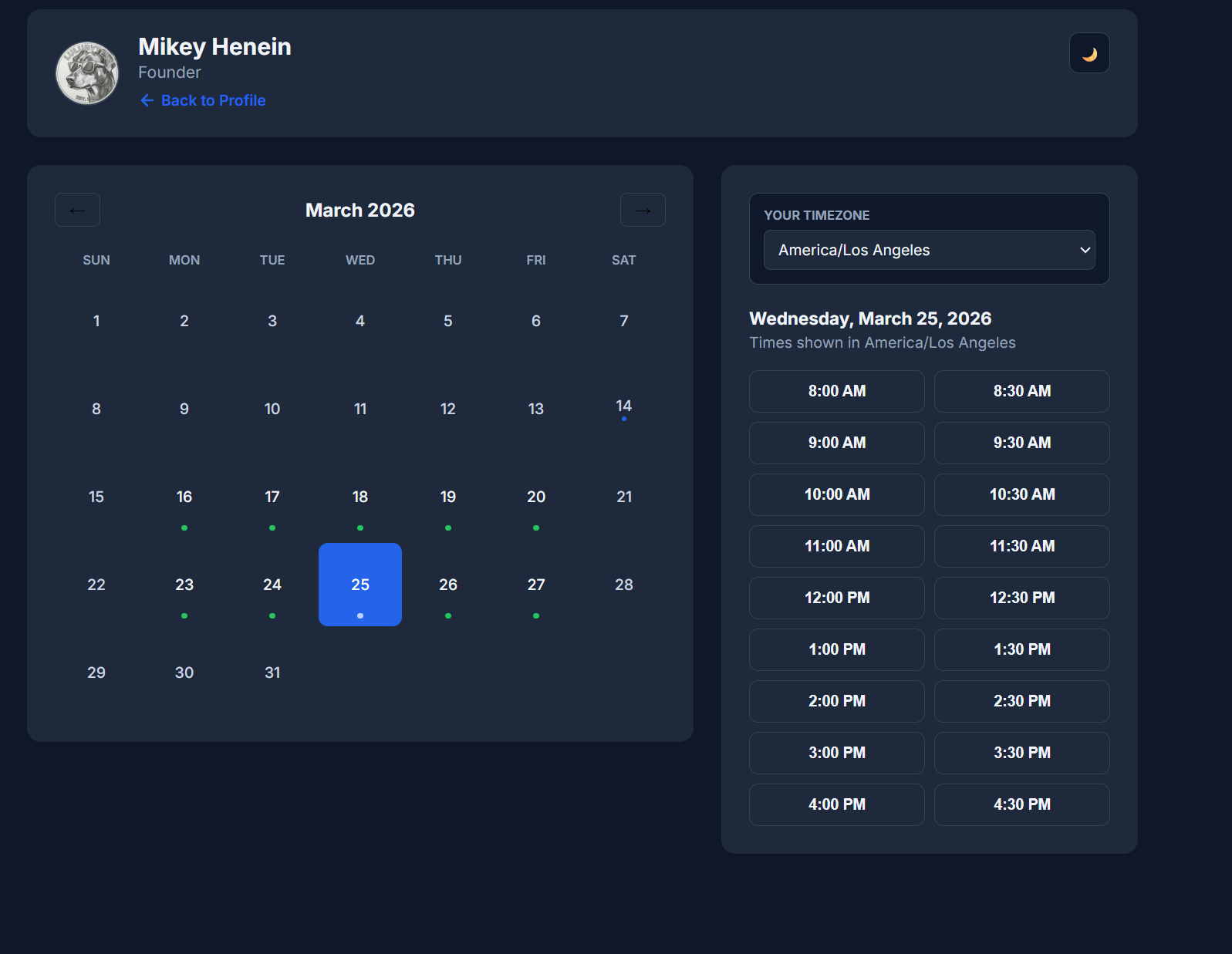Image resolution: width=1232 pixels, height=954 pixels.
Task: Click the 1:00 PM time slot
Action: (x=837, y=649)
